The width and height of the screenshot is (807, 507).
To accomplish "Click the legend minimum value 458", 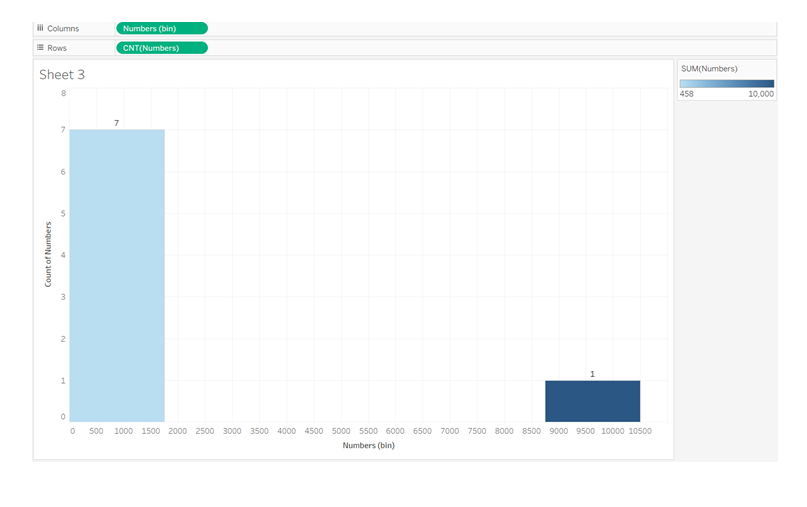I will coord(687,94).
